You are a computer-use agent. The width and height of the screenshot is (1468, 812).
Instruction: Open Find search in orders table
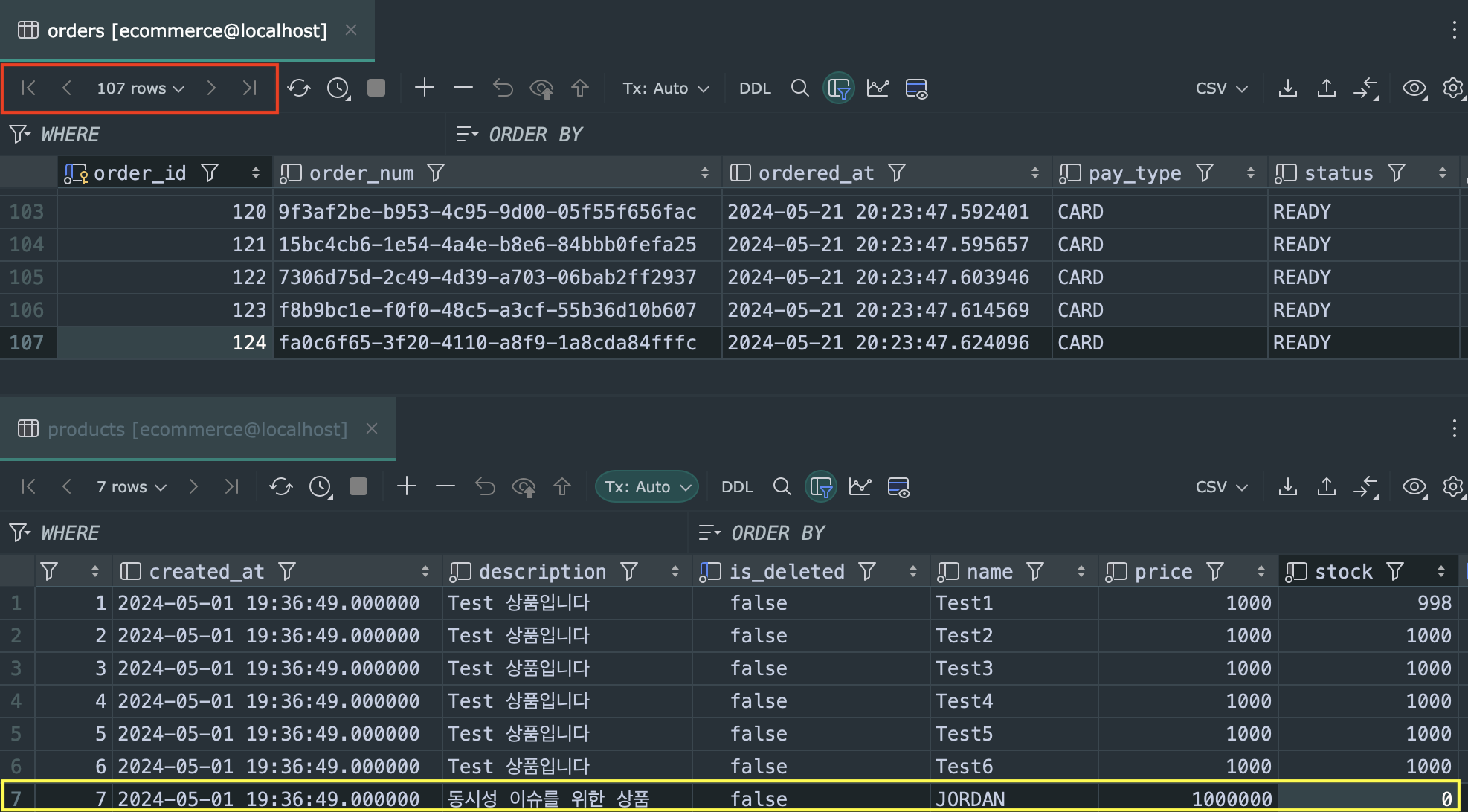click(799, 88)
